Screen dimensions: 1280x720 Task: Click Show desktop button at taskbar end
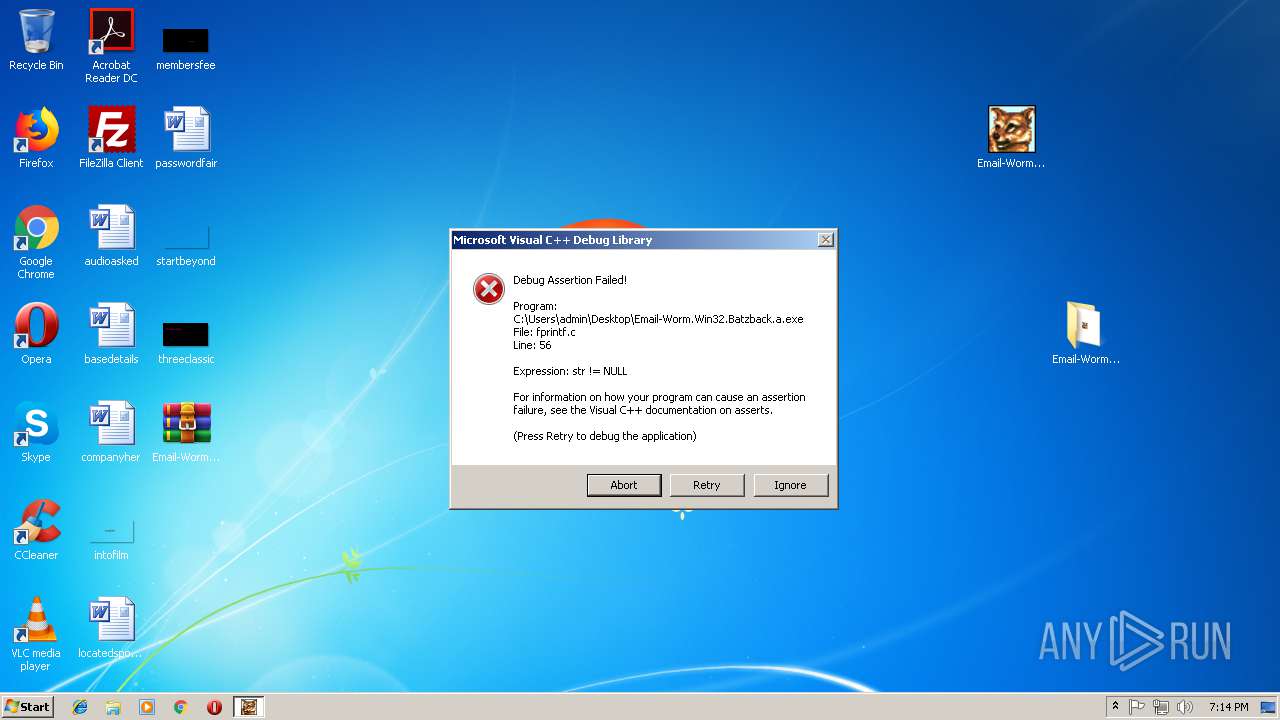point(1269,707)
